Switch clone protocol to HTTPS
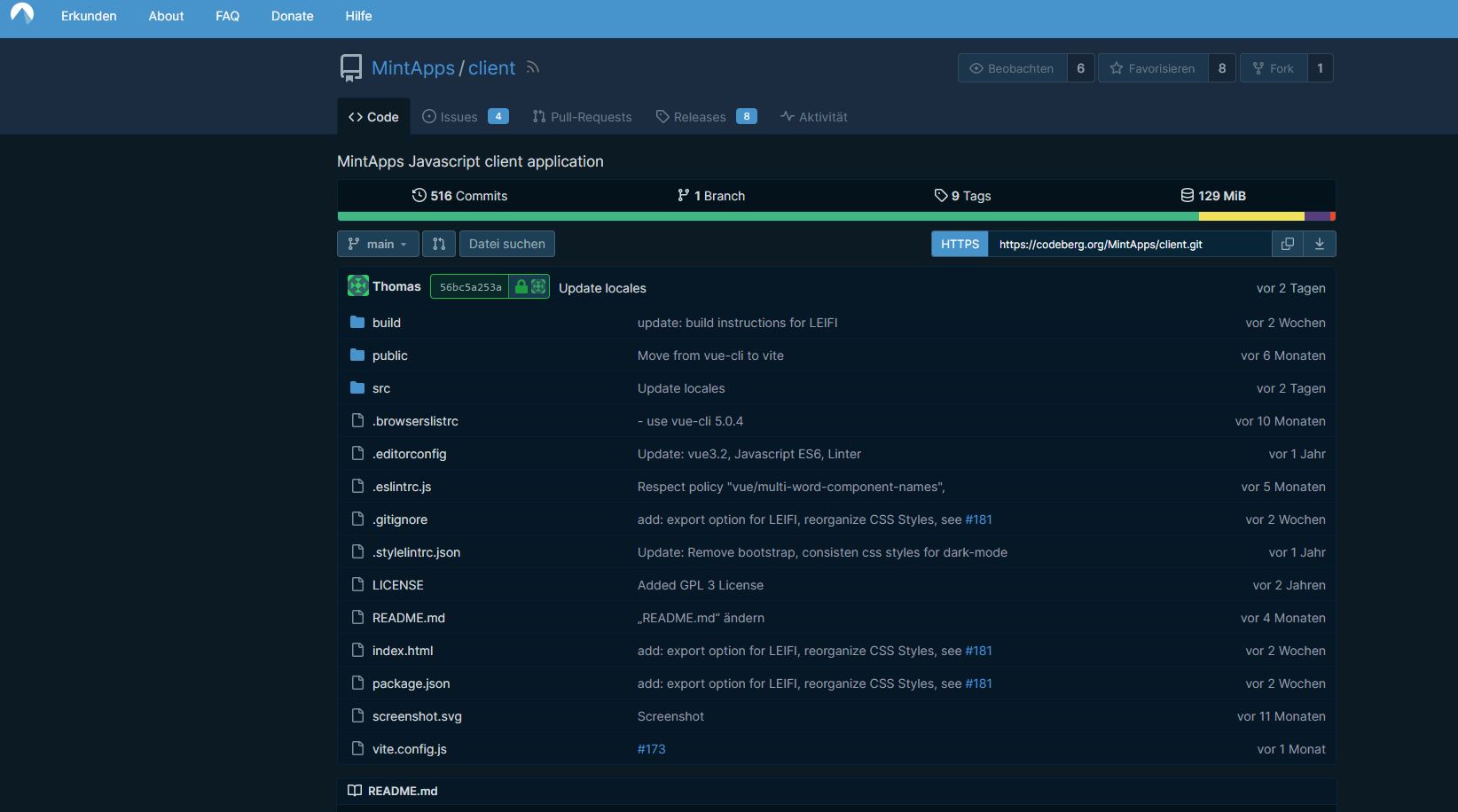The height and width of the screenshot is (812, 1458). point(959,244)
